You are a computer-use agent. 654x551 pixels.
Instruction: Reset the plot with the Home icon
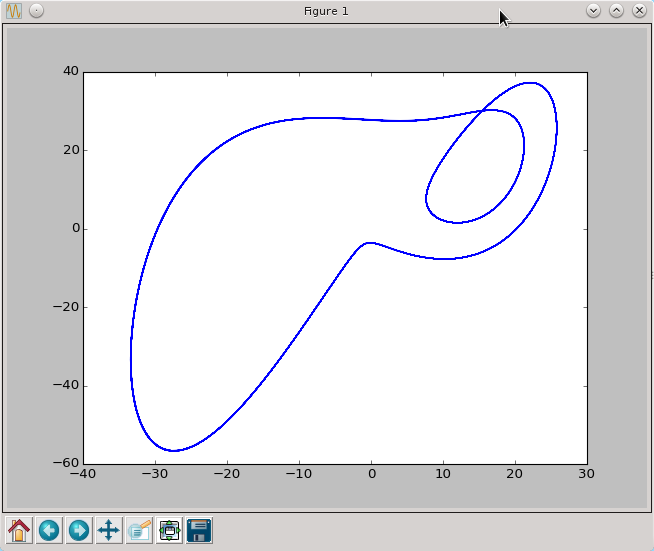tap(18, 530)
